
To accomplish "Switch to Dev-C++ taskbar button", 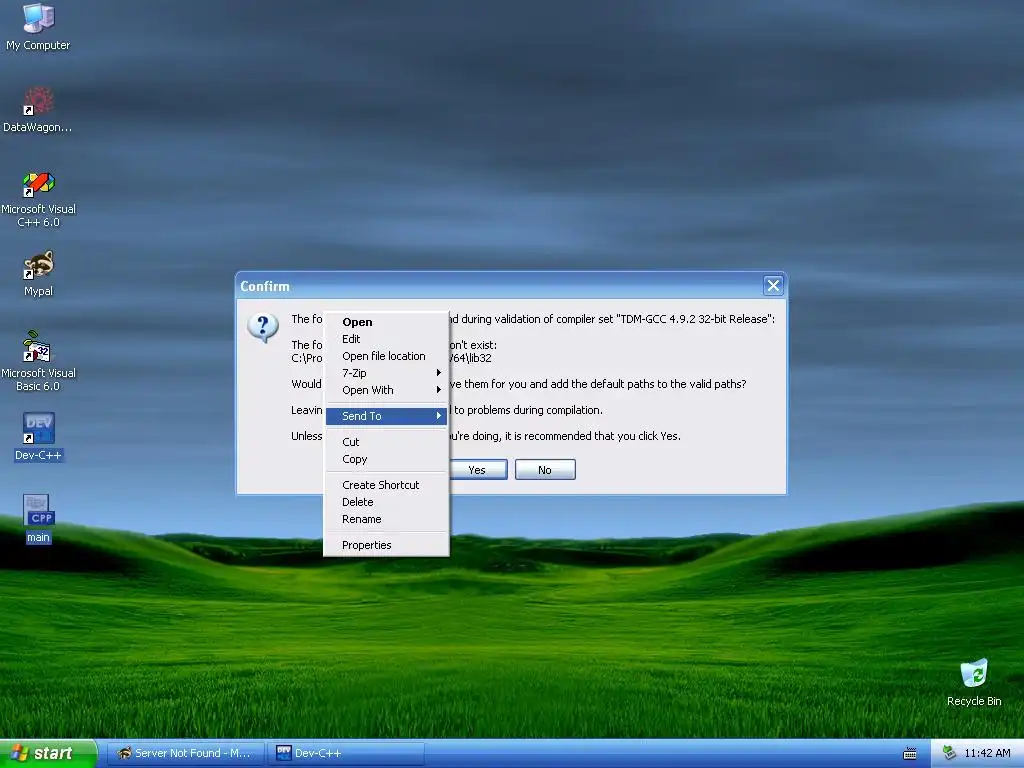I will point(347,754).
